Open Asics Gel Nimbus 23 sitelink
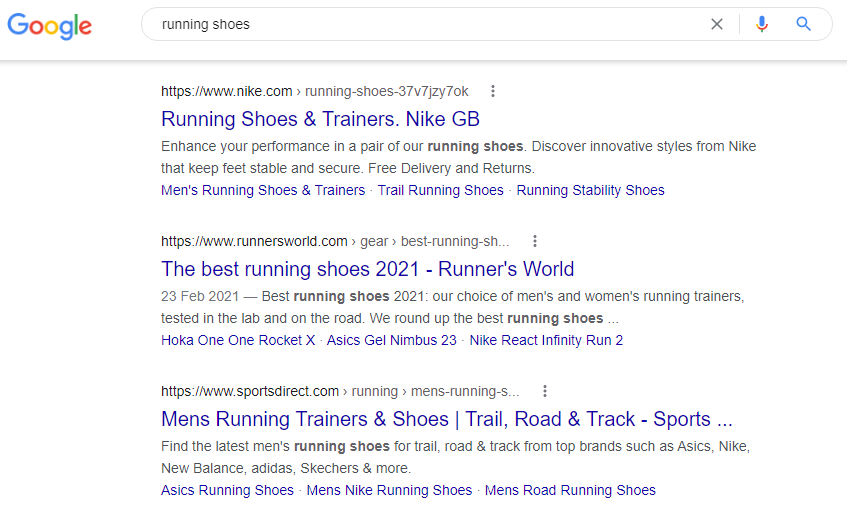This screenshot has height=529, width=847. [x=392, y=340]
